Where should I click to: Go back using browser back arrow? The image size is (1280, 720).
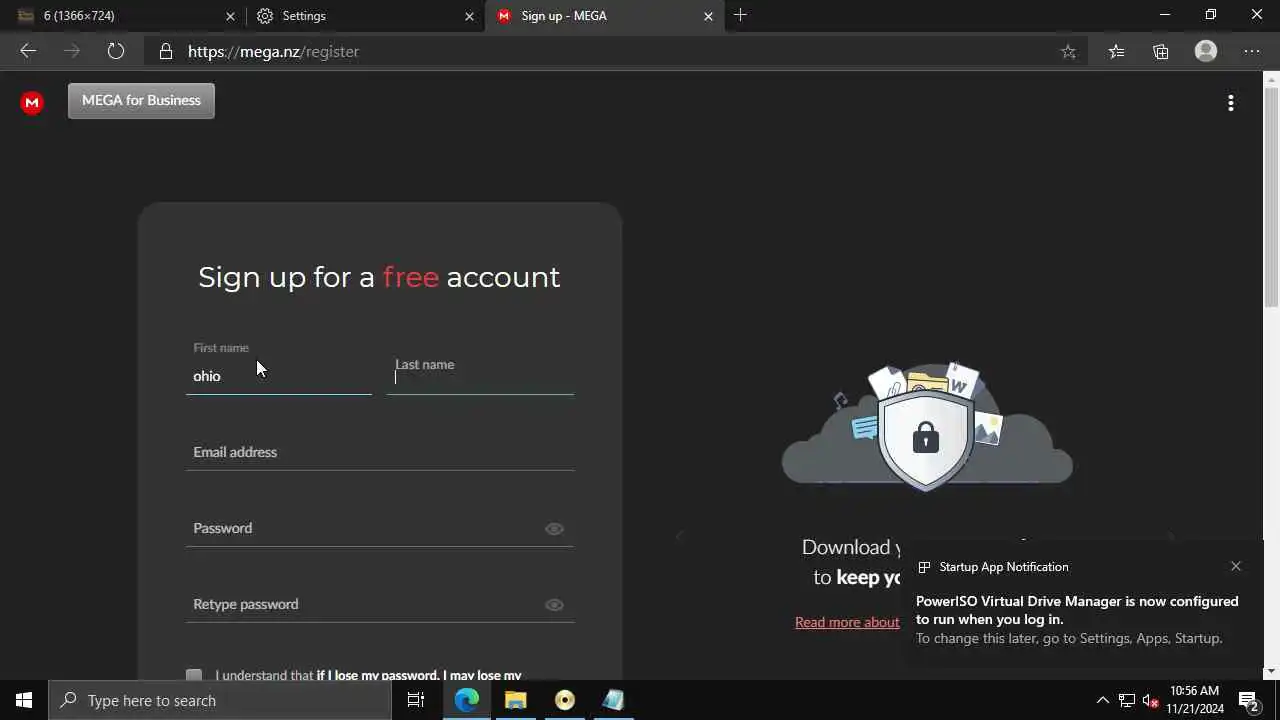[x=28, y=51]
